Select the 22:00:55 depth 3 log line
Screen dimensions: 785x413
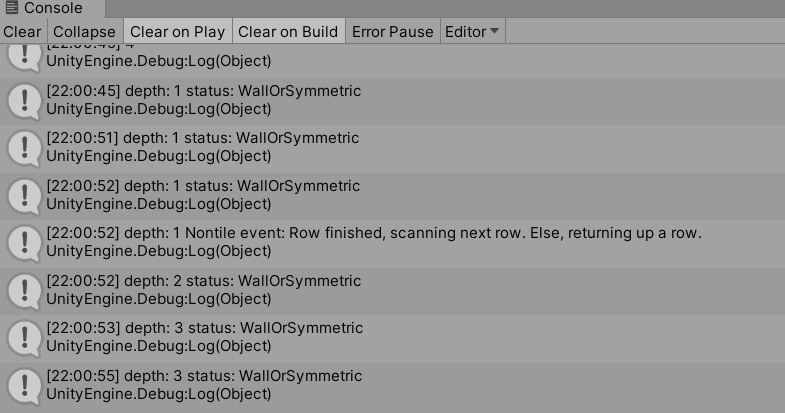coord(392,386)
